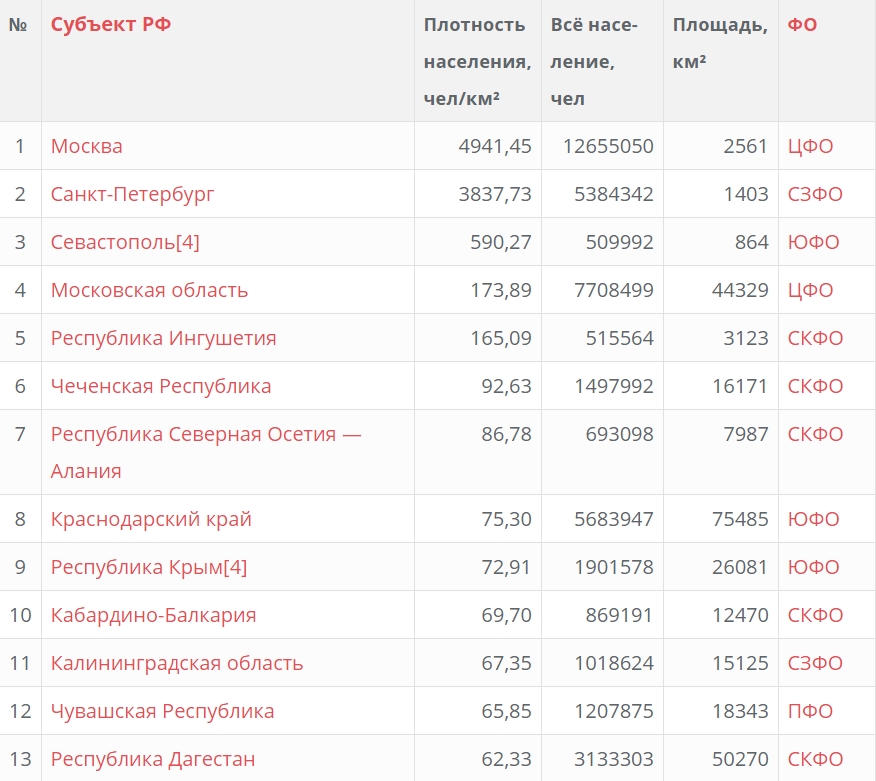This screenshot has height=781, width=876.
Task: Follow the Кабардино-Балкария link
Action: 153,615
